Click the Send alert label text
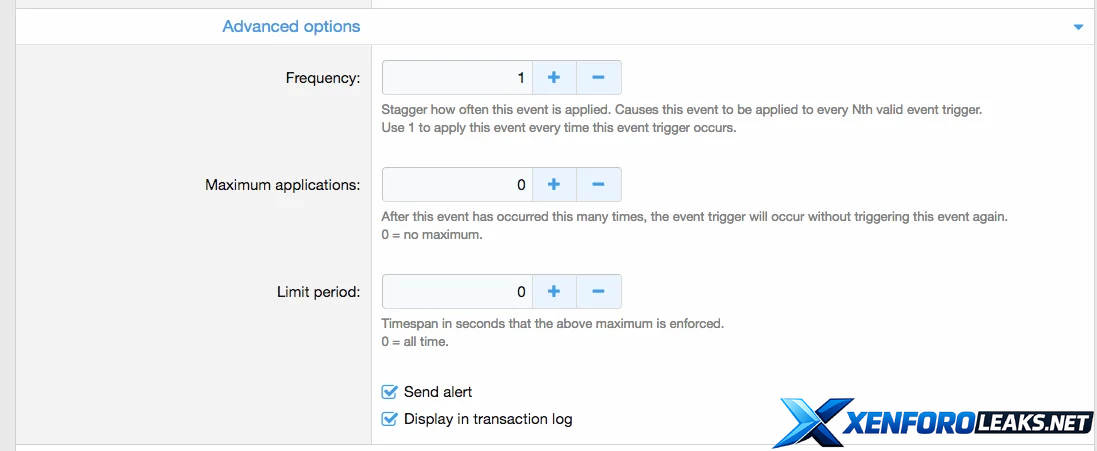Image resolution: width=1097 pixels, height=451 pixels. coord(438,392)
